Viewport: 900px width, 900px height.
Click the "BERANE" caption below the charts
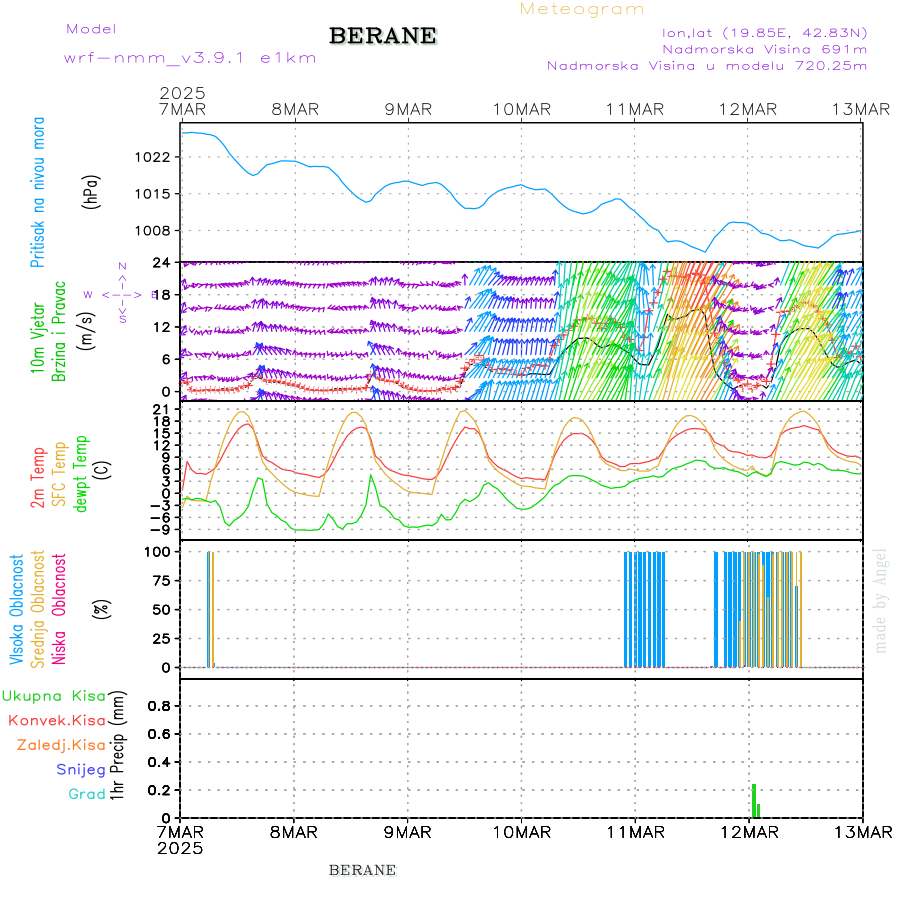pyautogui.click(x=362, y=870)
